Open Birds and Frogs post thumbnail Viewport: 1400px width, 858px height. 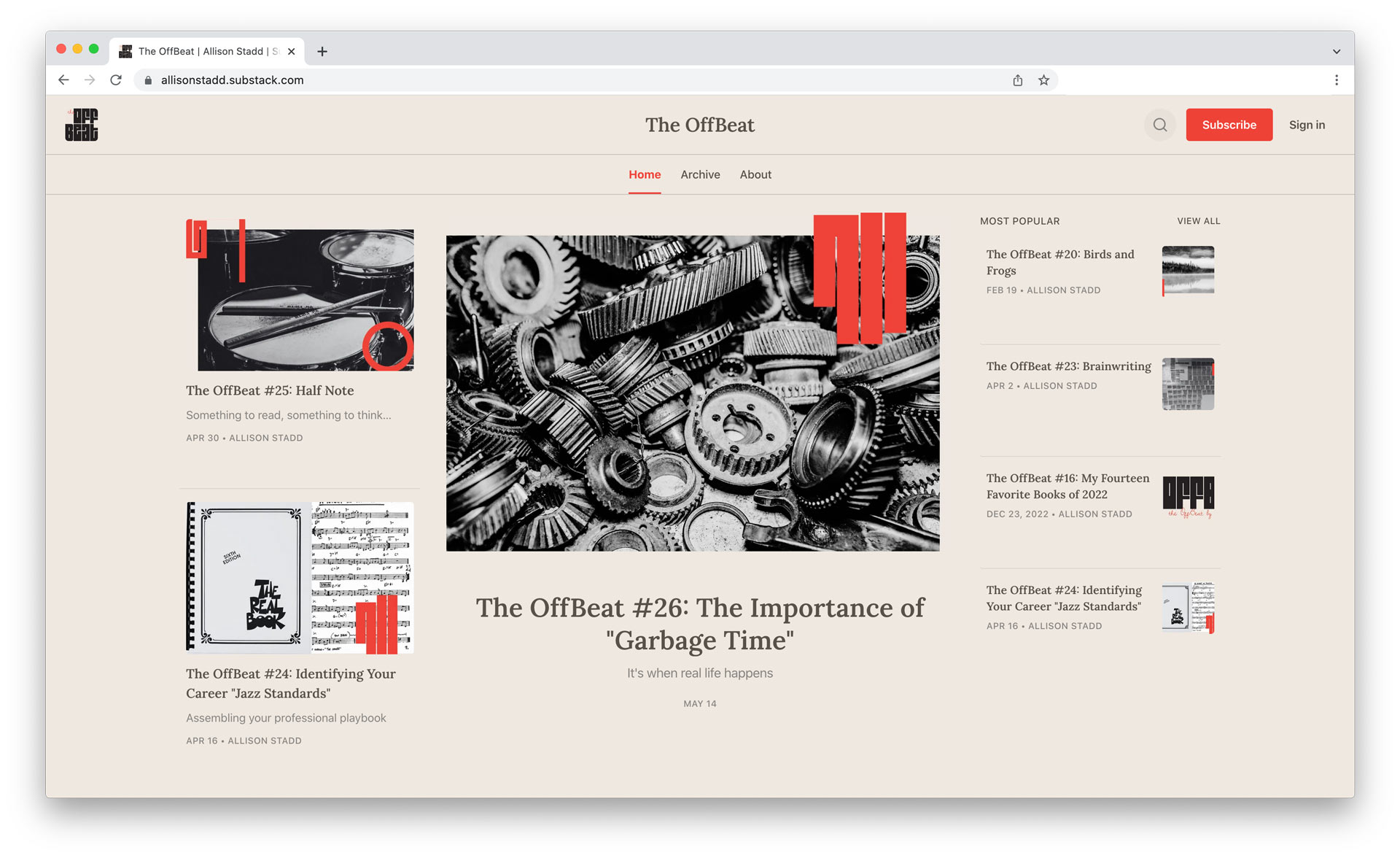pyautogui.click(x=1188, y=271)
